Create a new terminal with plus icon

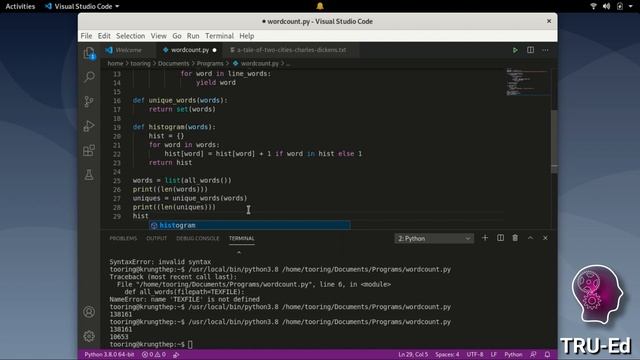tap(485, 238)
